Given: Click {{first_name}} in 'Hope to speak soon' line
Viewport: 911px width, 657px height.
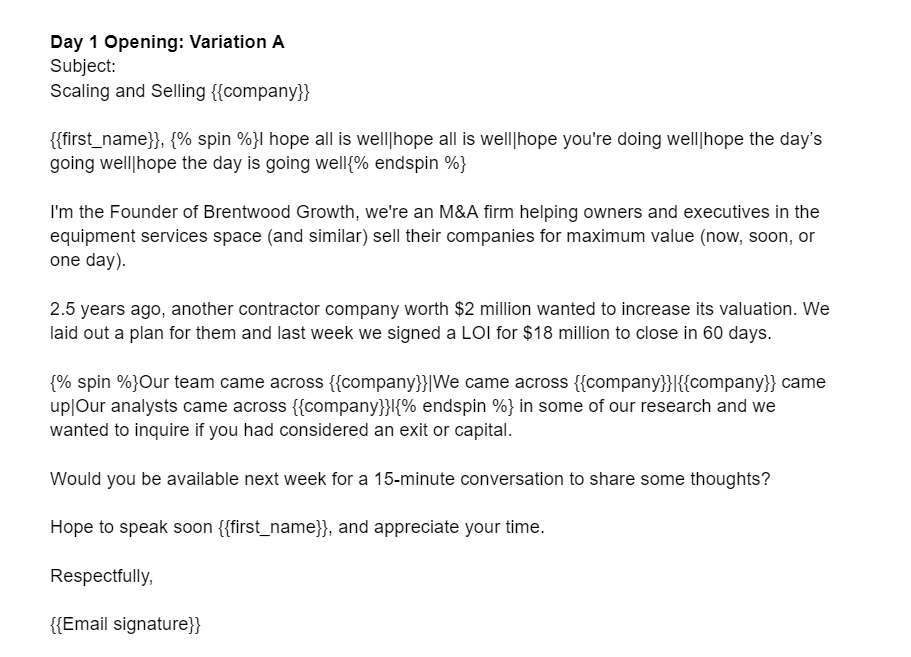Looking at the screenshot, I should click(273, 527).
